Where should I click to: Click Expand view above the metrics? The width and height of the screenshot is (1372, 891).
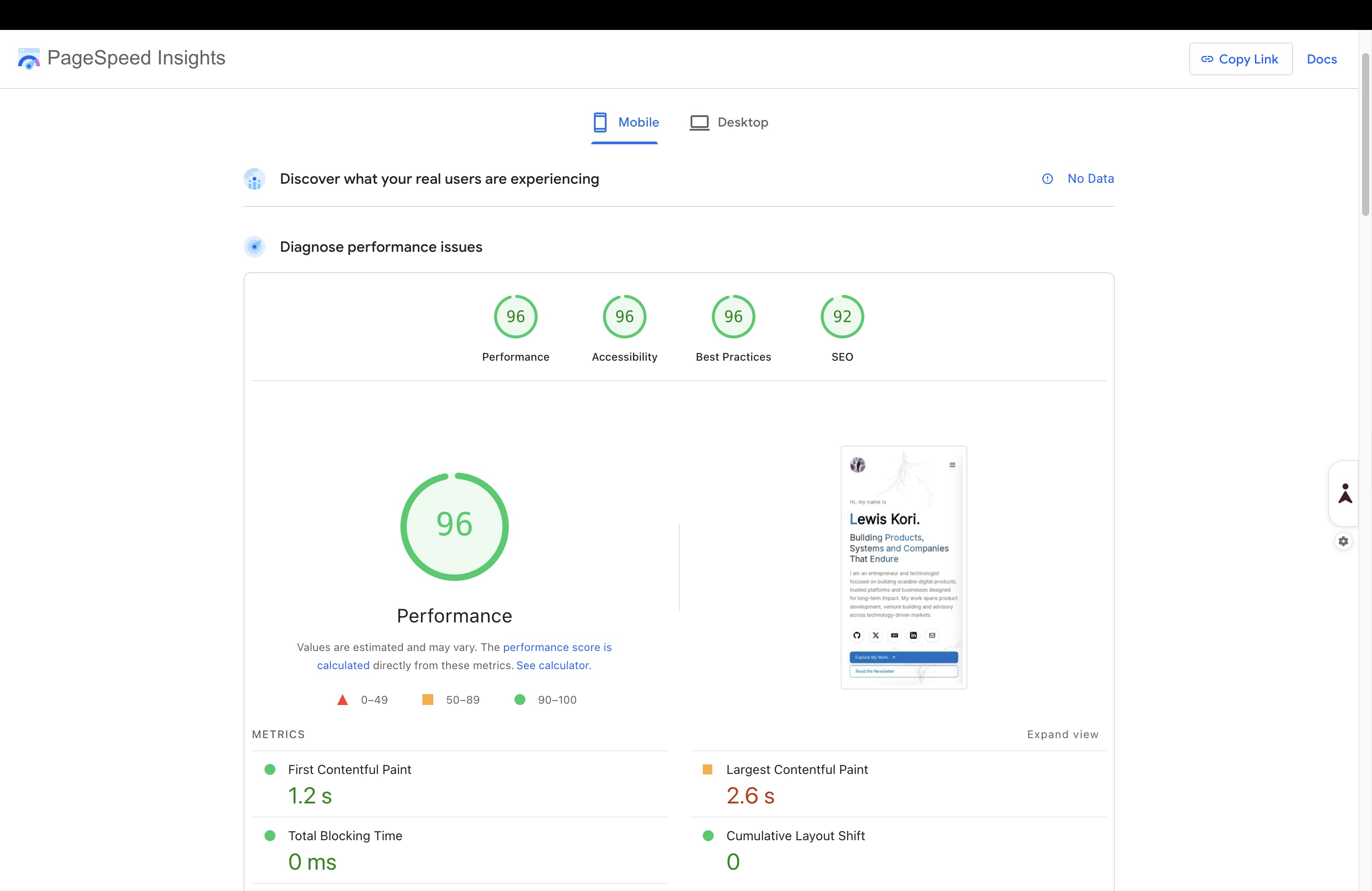click(1063, 734)
